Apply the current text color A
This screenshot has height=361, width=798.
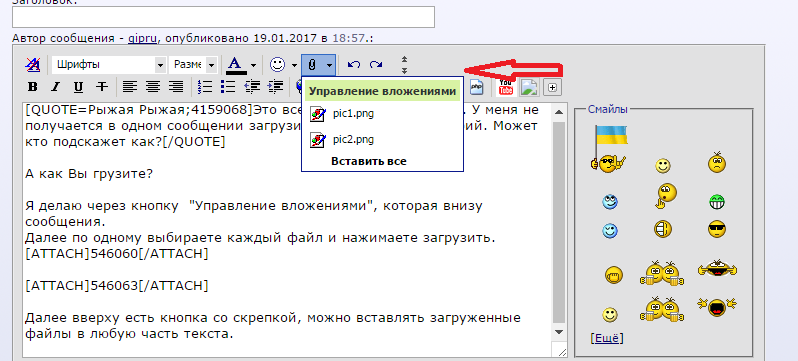point(235,65)
